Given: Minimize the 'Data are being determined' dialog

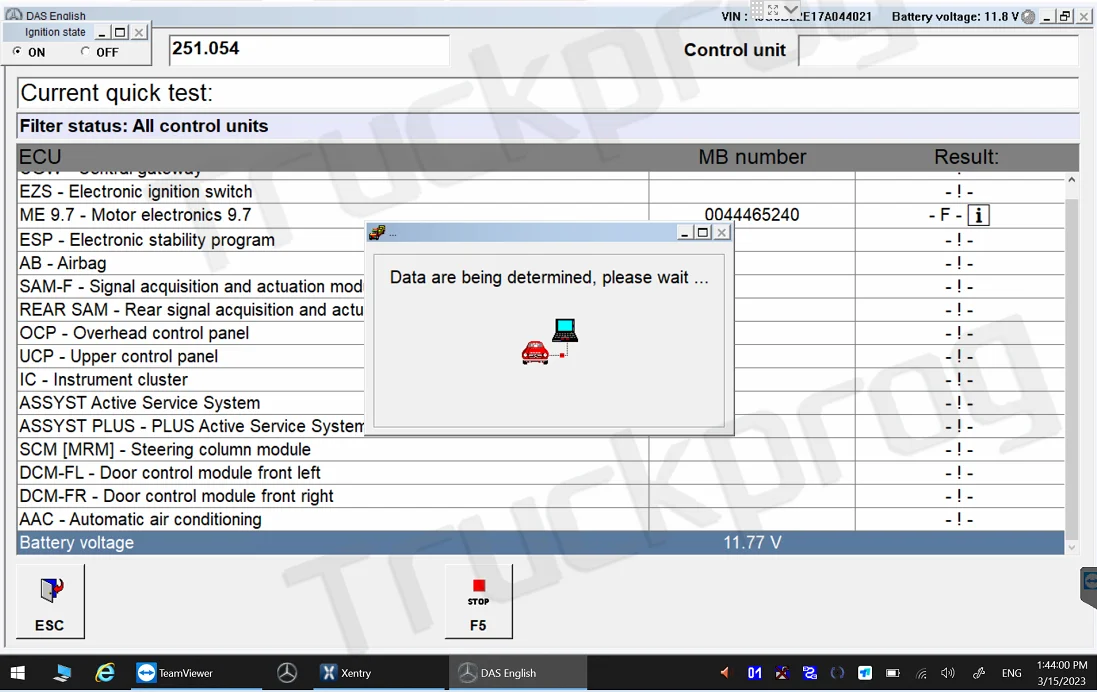Looking at the screenshot, I should (685, 232).
